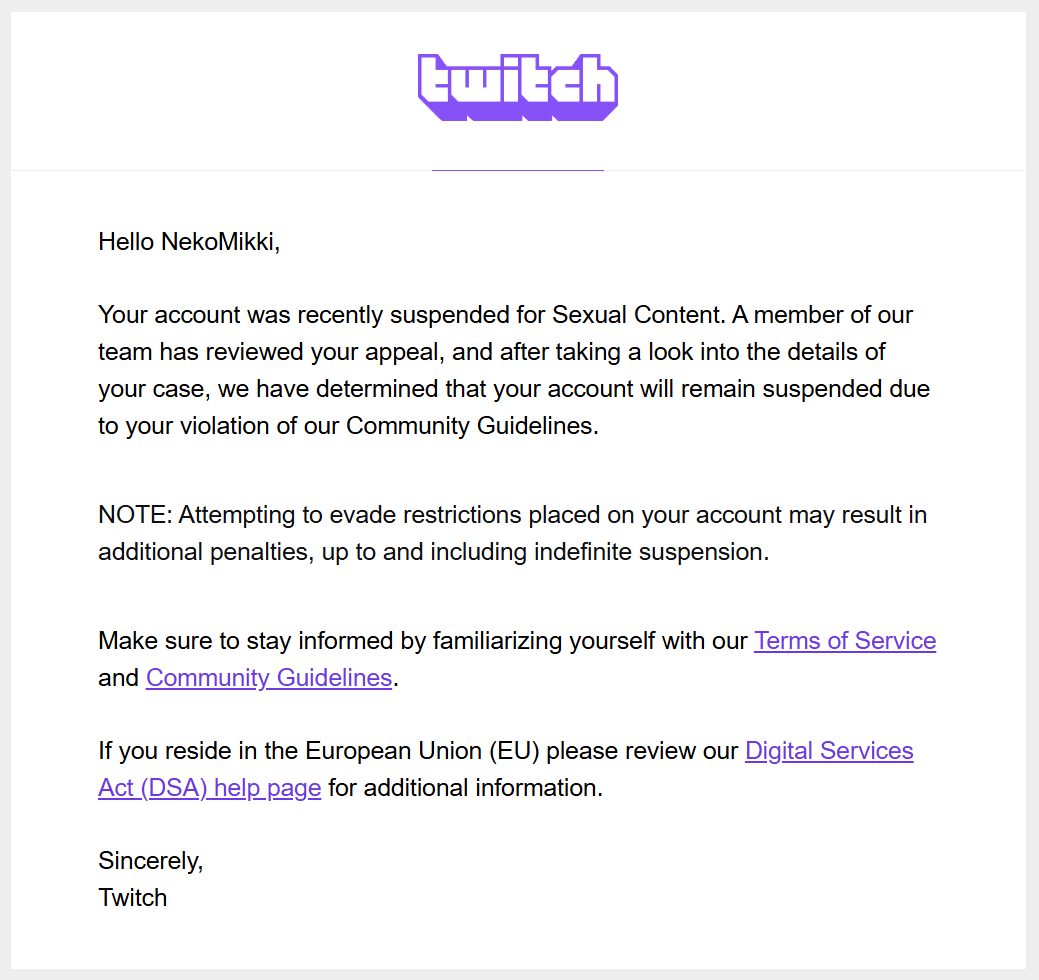The height and width of the screenshot is (980, 1039).
Task: Follow the Digital Services link text
Action: point(829,751)
